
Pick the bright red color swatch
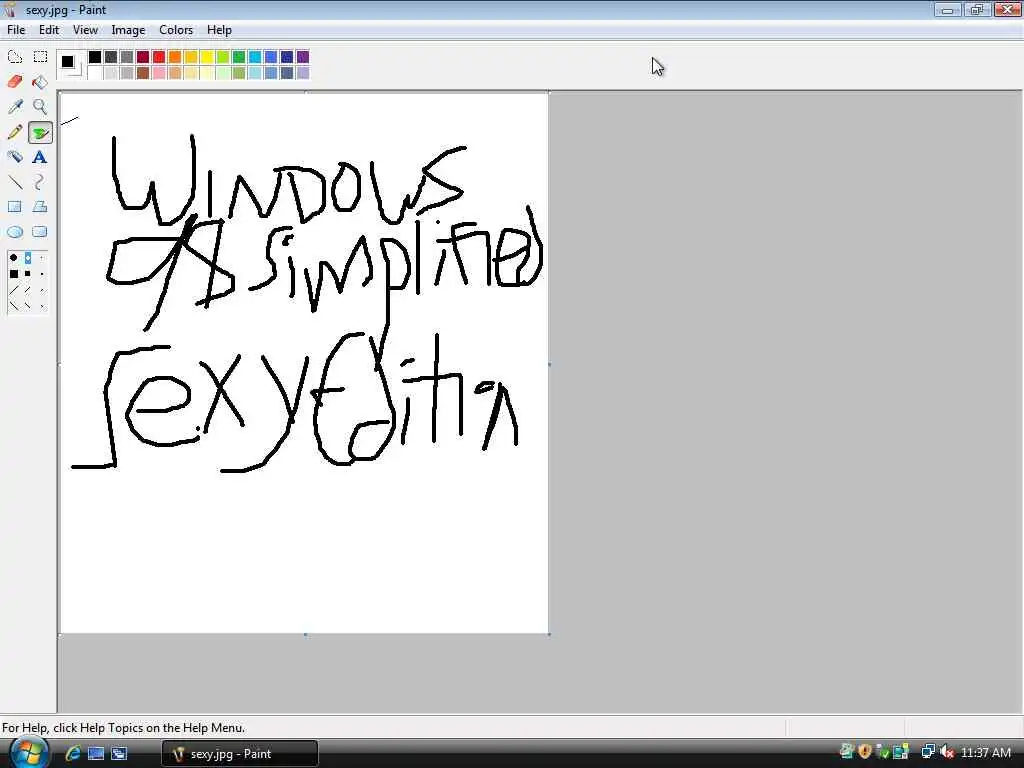[159, 57]
